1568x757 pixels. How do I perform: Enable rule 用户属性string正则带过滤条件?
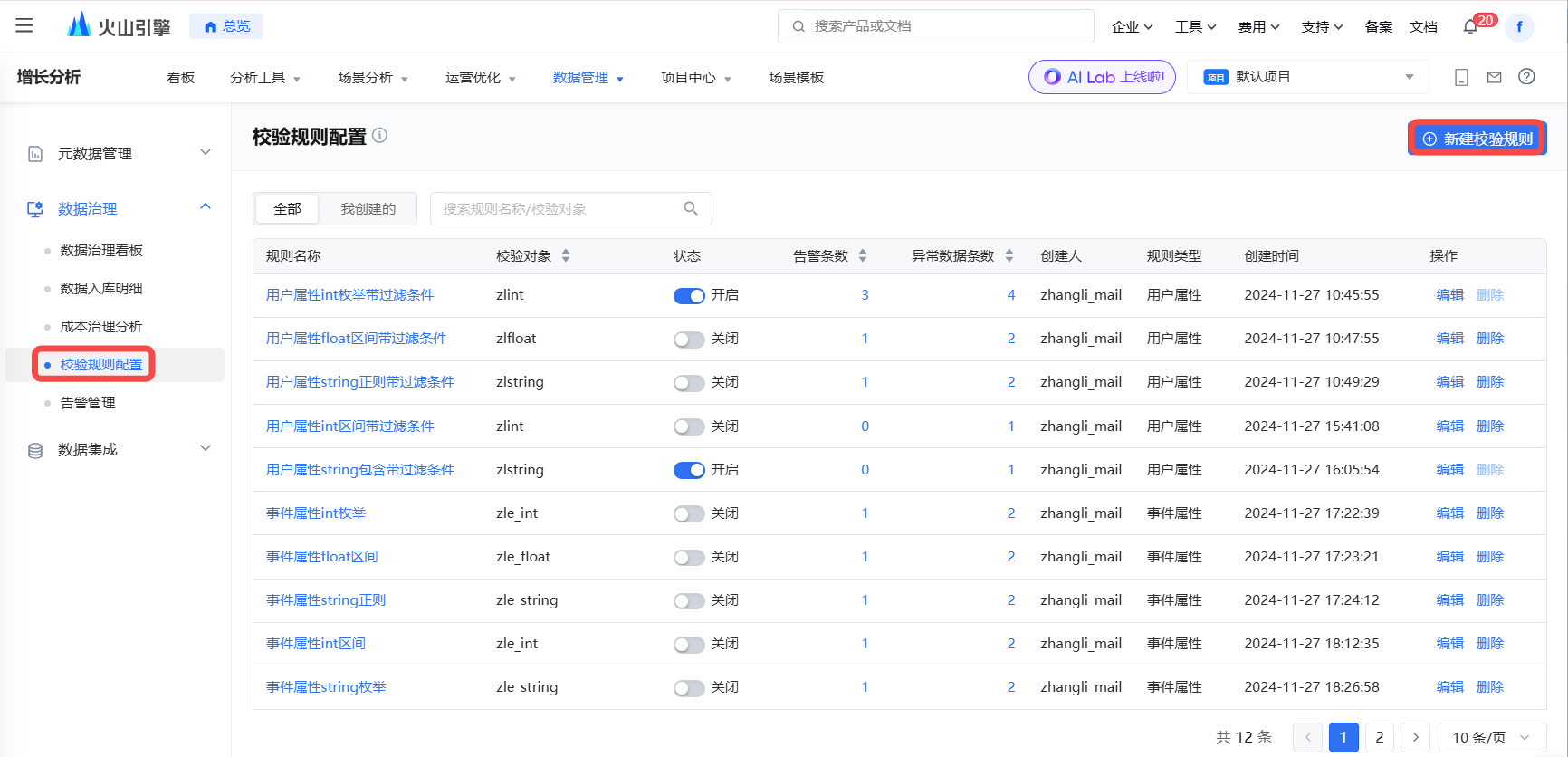click(689, 382)
